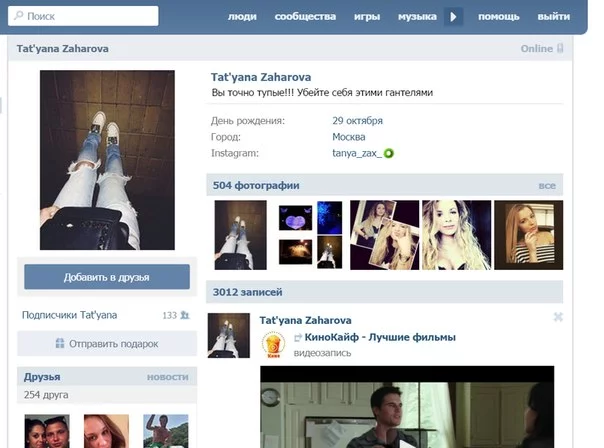The width and height of the screenshot is (604, 448).
Task: Click the profile name heading above status
Action: pyautogui.click(x=261, y=77)
